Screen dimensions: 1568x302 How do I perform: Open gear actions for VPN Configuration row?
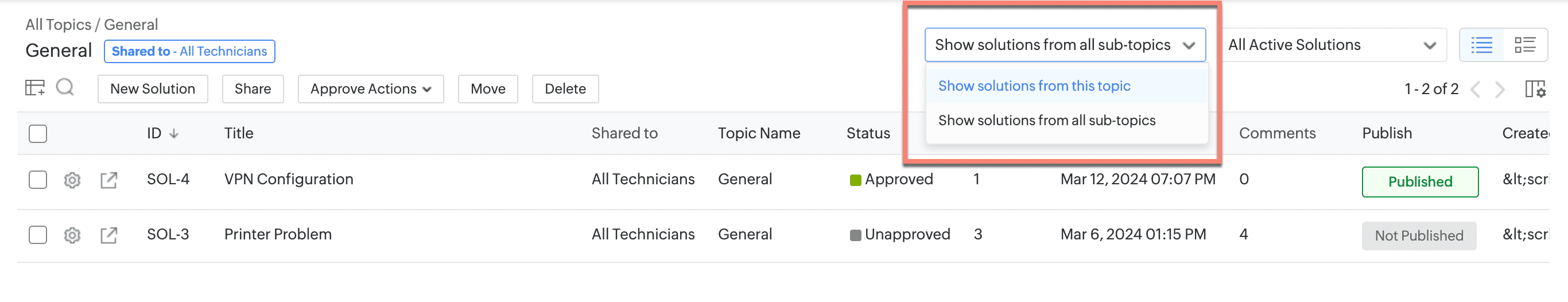click(x=72, y=180)
